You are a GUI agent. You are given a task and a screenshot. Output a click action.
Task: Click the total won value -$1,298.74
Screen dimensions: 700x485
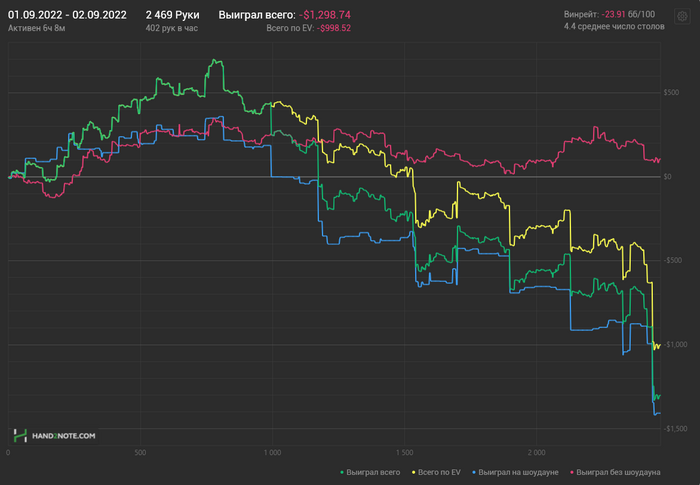pos(325,15)
